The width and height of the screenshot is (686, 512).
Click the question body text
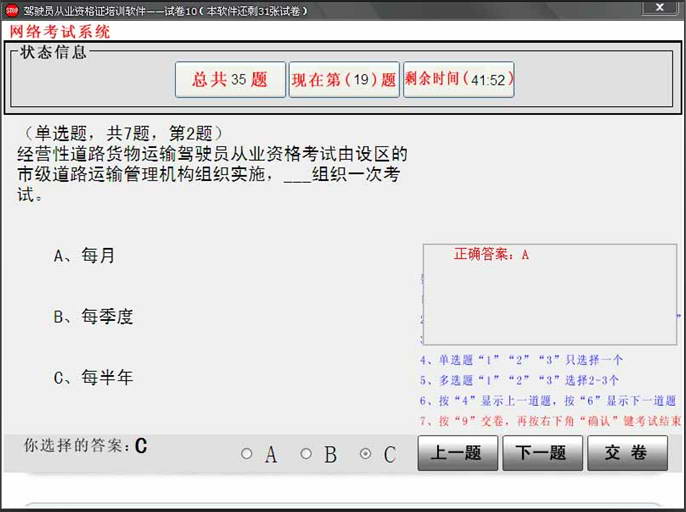click(x=212, y=175)
